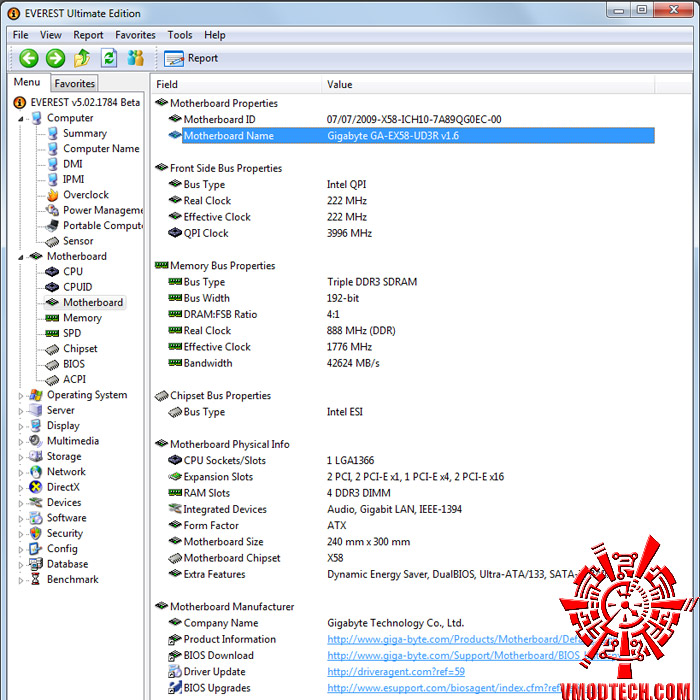
Task: Select the Memory module icon in tree
Action: point(52,318)
